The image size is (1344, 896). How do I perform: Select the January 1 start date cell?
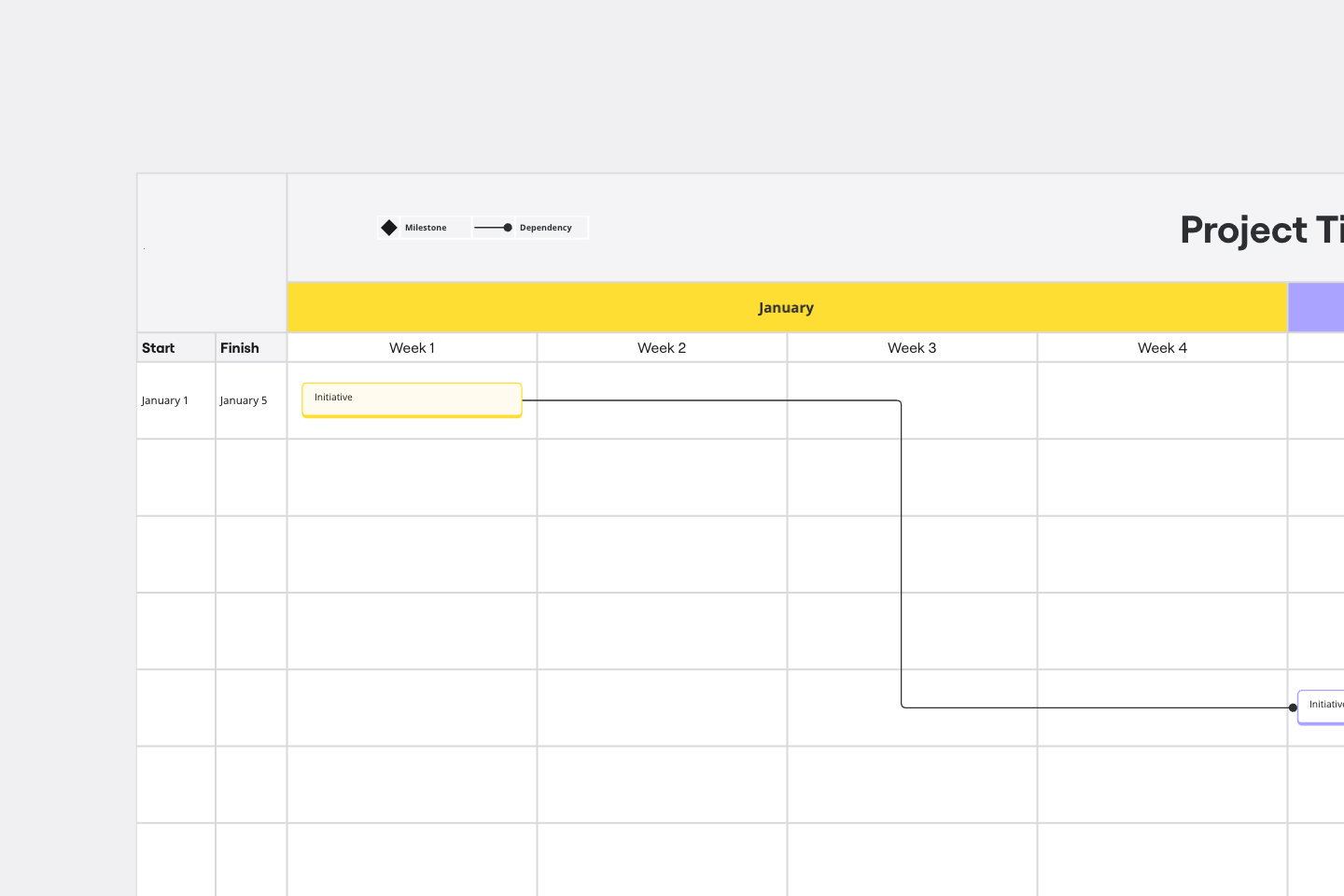click(165, 400)
